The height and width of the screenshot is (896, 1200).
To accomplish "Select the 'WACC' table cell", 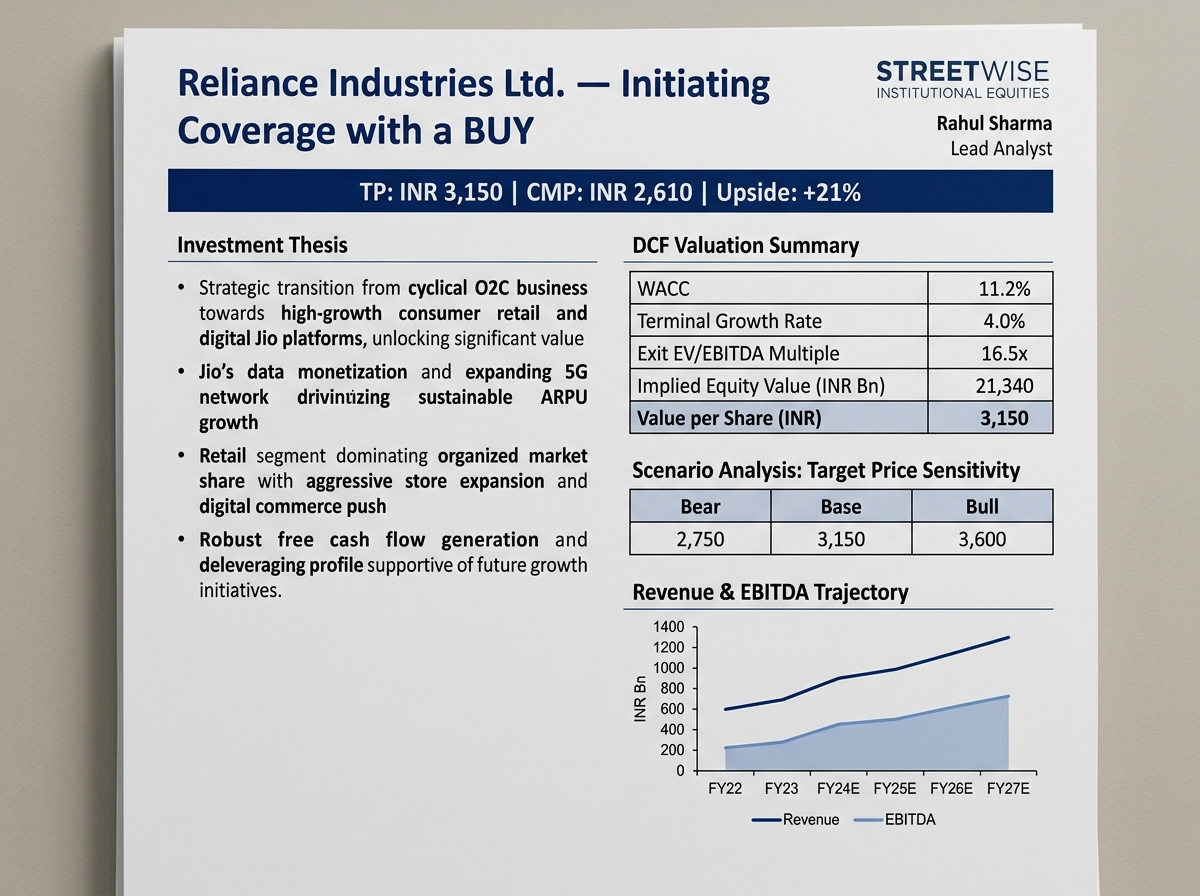I will coord(779,289).
